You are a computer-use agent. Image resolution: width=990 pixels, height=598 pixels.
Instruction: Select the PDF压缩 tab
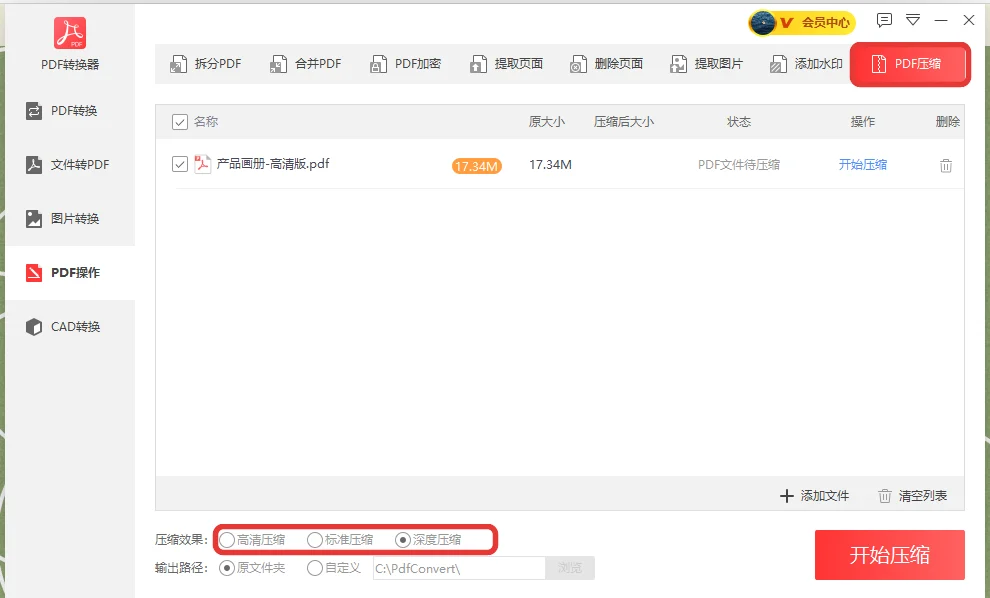(909, 64)
